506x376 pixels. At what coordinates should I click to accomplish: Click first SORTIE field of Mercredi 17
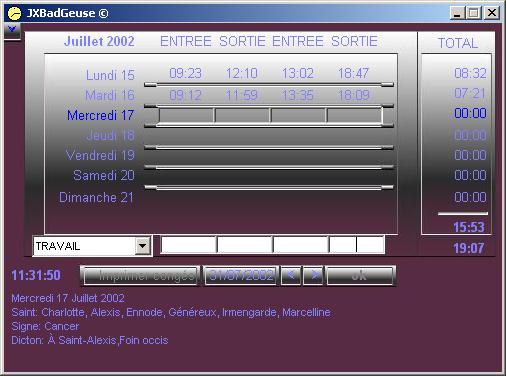click(x=242, y=115)
